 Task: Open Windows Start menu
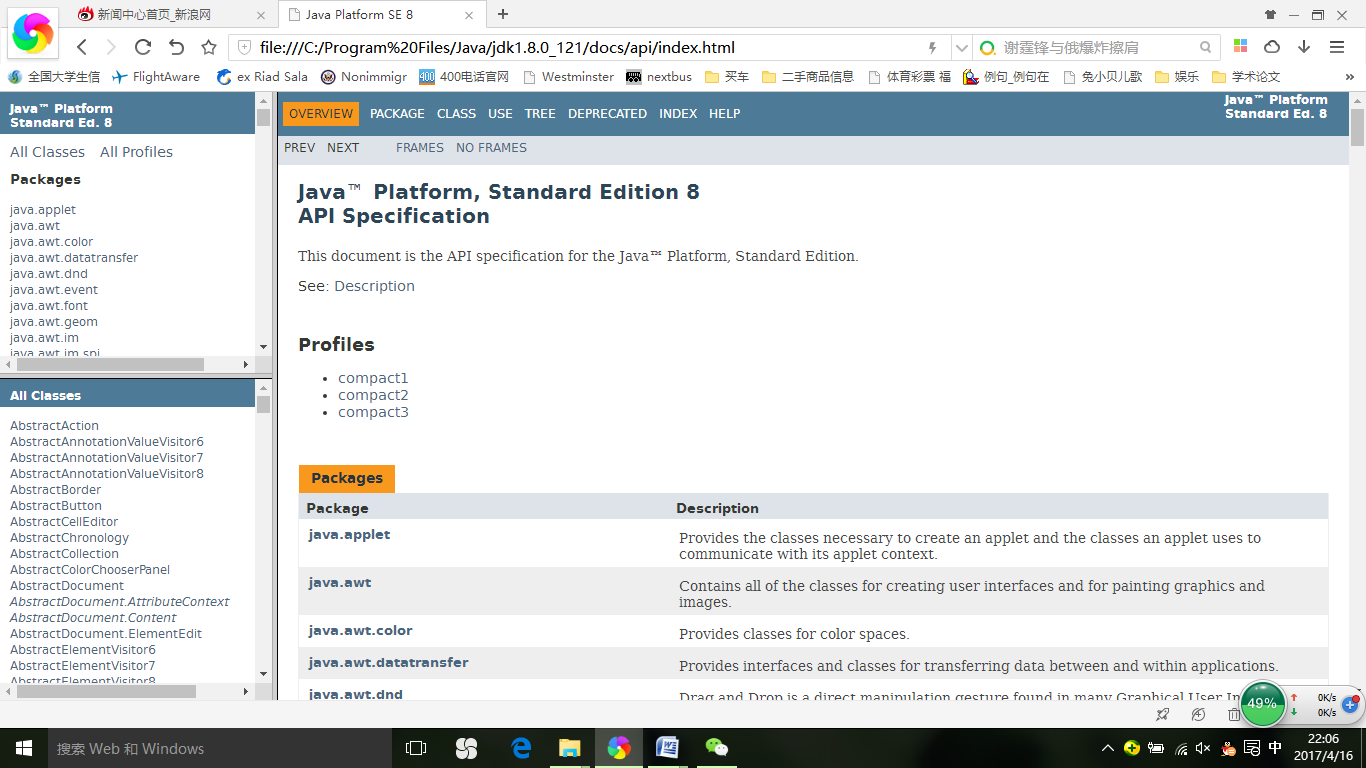coord(24,748)
